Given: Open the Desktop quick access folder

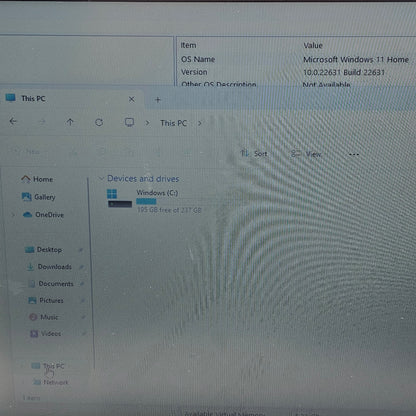Looking at the screenshot, I should pyautogui.click(x=49, y=250).
